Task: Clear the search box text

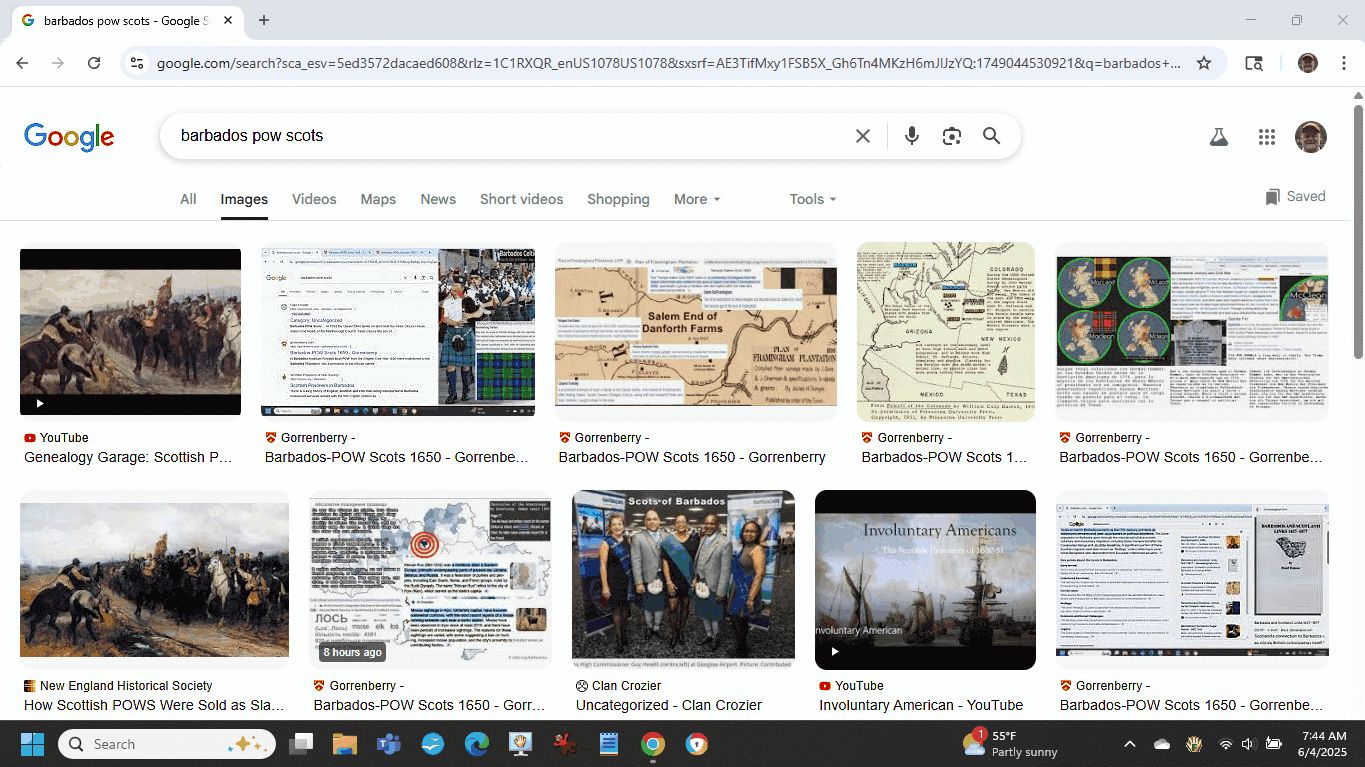Action: (862, 136)
